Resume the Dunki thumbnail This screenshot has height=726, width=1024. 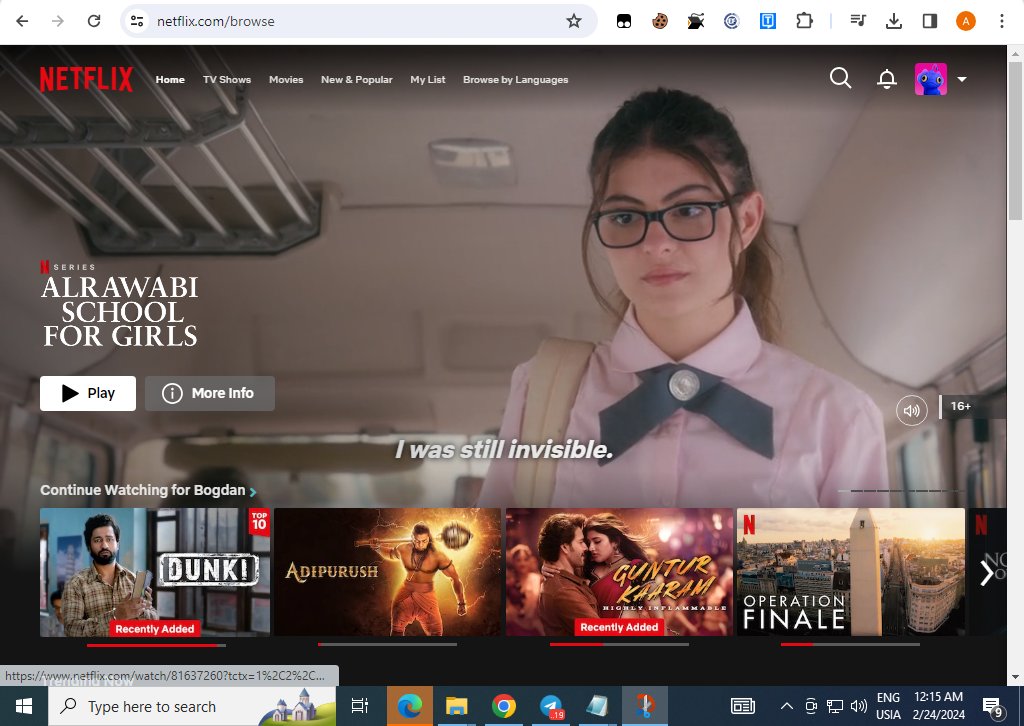tap(155, 572)
